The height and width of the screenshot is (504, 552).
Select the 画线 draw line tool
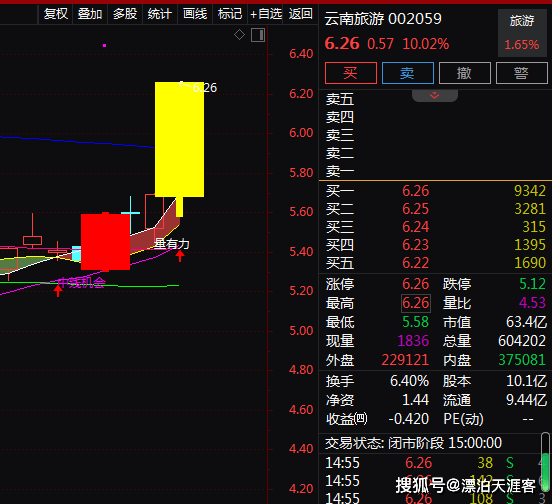(195, 14)
